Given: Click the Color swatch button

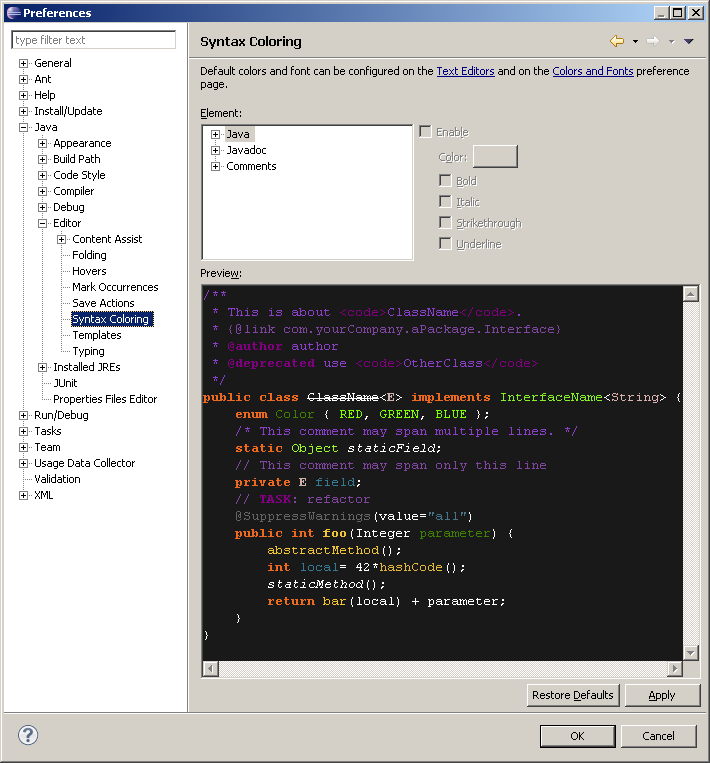Looking at the screenshot, I should pos(495,157).
